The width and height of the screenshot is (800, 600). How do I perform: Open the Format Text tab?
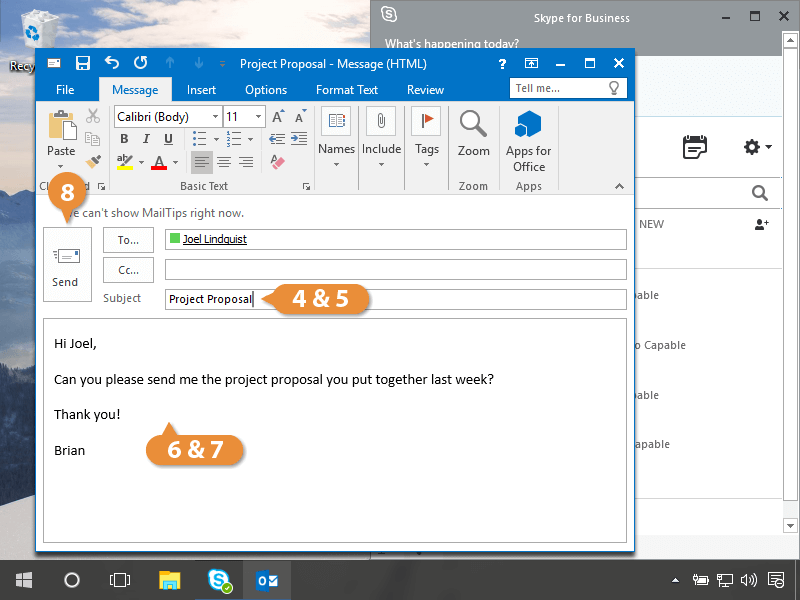[x=347, y=90]
